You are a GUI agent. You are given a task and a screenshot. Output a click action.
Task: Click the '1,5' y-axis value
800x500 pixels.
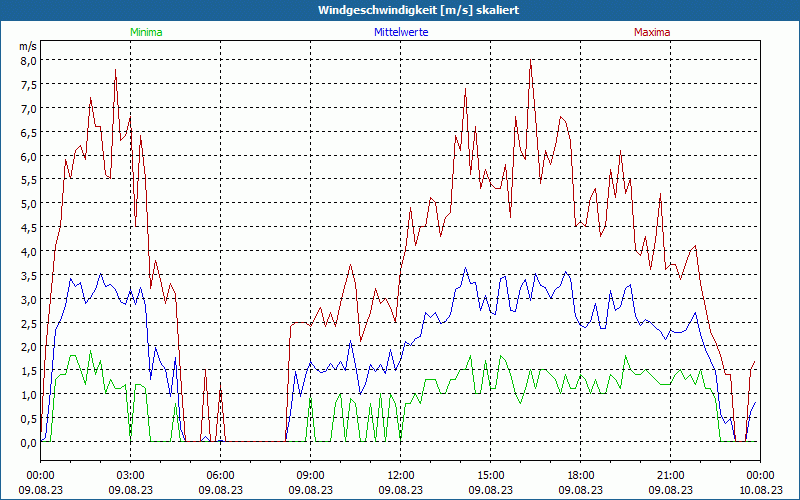[x=29, y=371]
